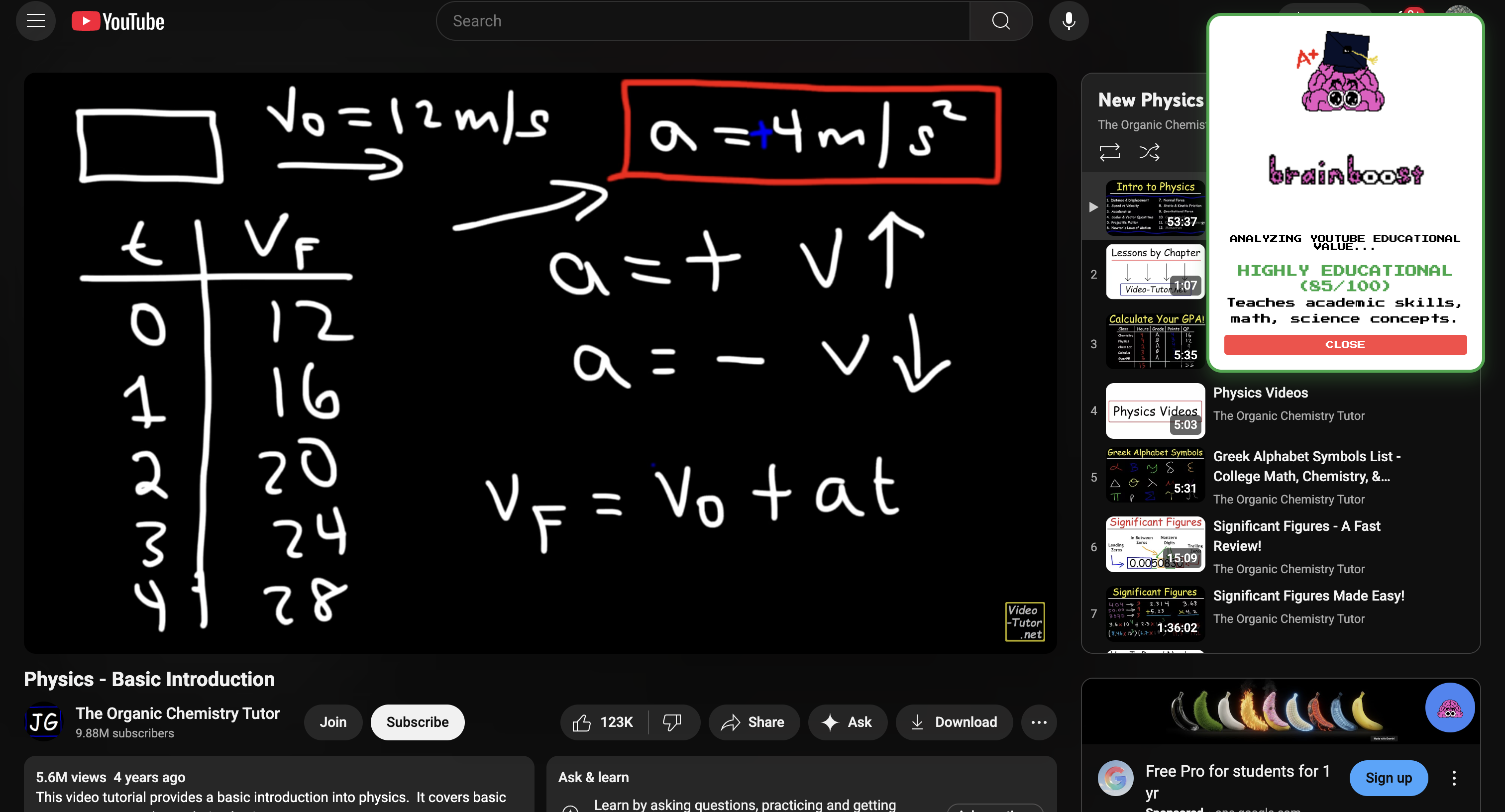Open The Organic Chemistry Tutor channel avatar

tap(44, 722)
